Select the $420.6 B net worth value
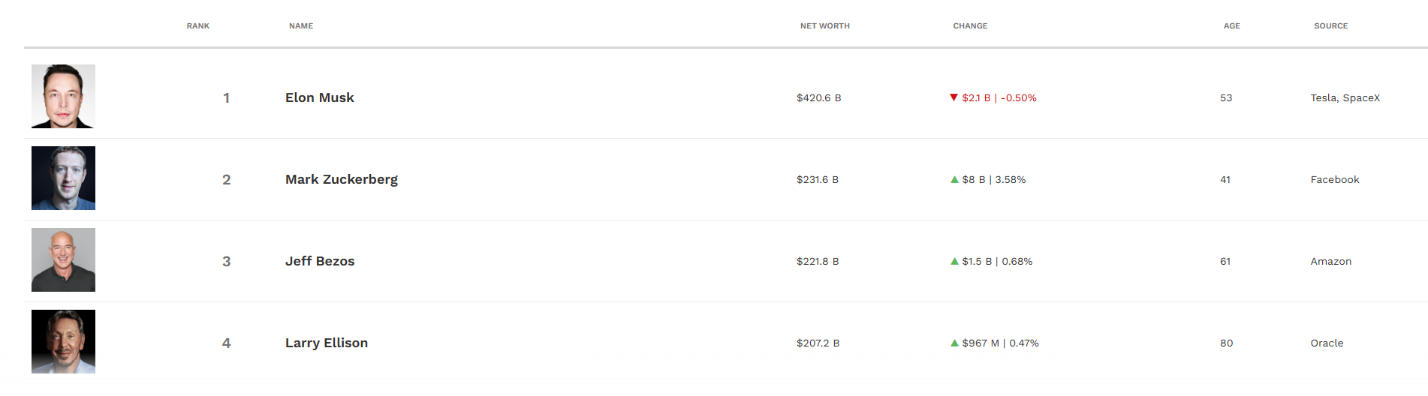The image size is (1428, 396). coord(819,98)
